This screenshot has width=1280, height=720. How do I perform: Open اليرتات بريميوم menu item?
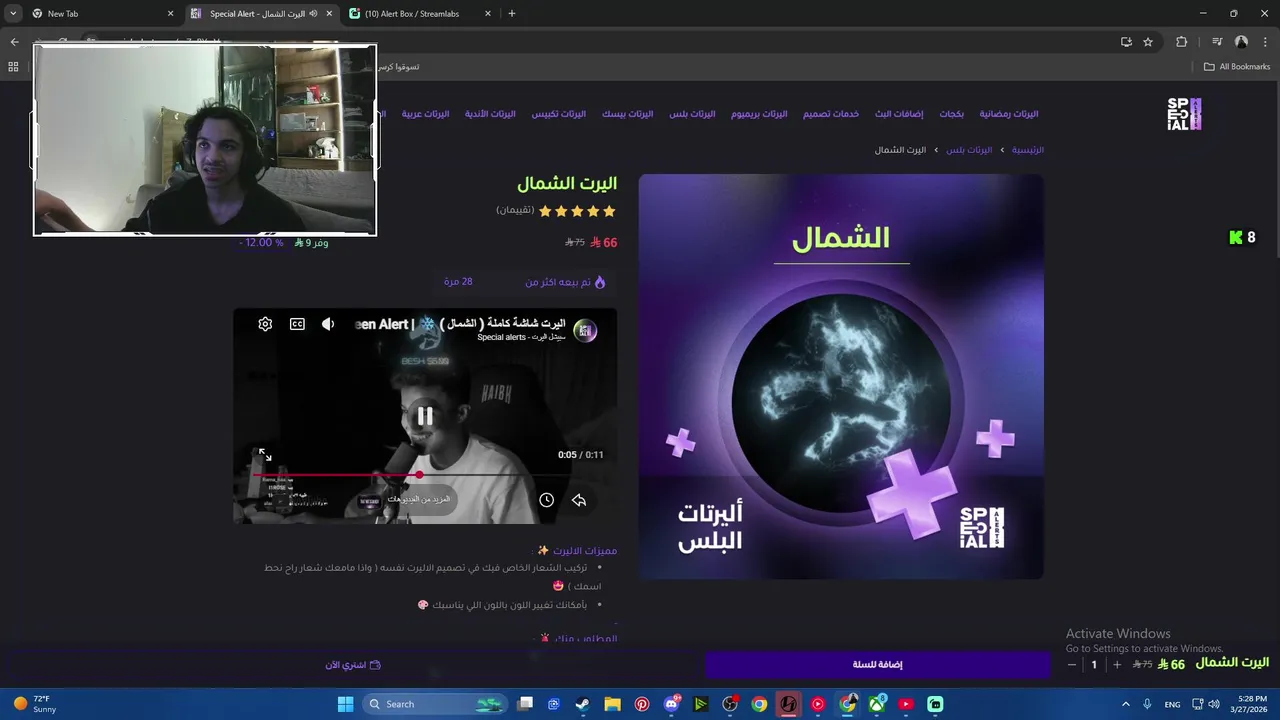pyautogui.click(x=759, y=114)
